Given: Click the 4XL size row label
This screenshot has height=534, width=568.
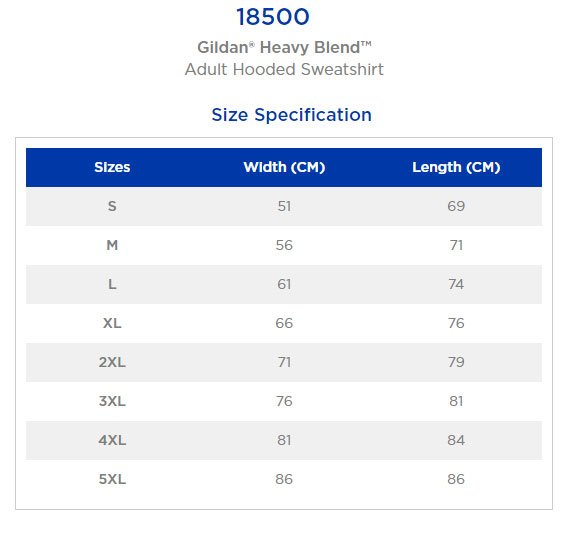Looking at the screenshot, I should [x=112, y=441].
